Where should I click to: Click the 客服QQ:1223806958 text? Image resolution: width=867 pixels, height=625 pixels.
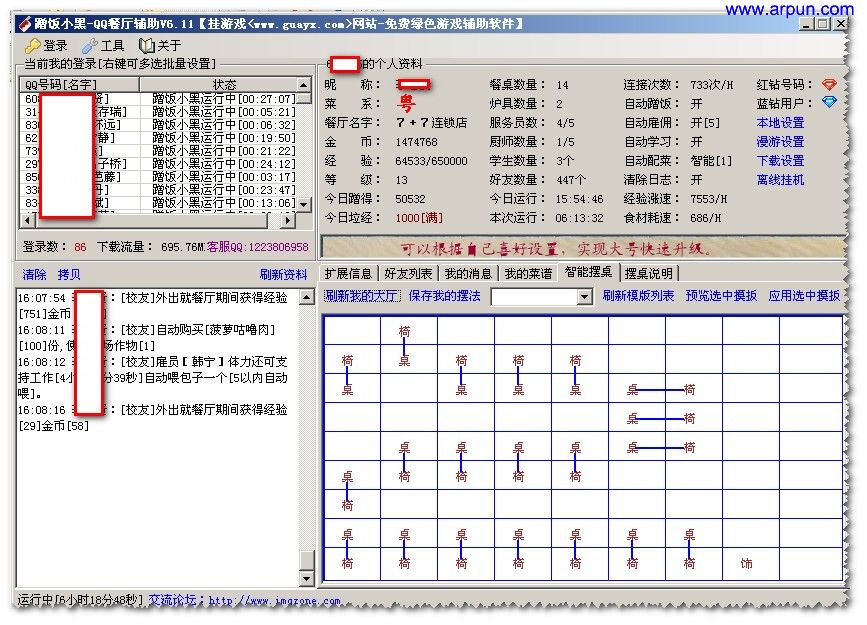coord(258,247)
